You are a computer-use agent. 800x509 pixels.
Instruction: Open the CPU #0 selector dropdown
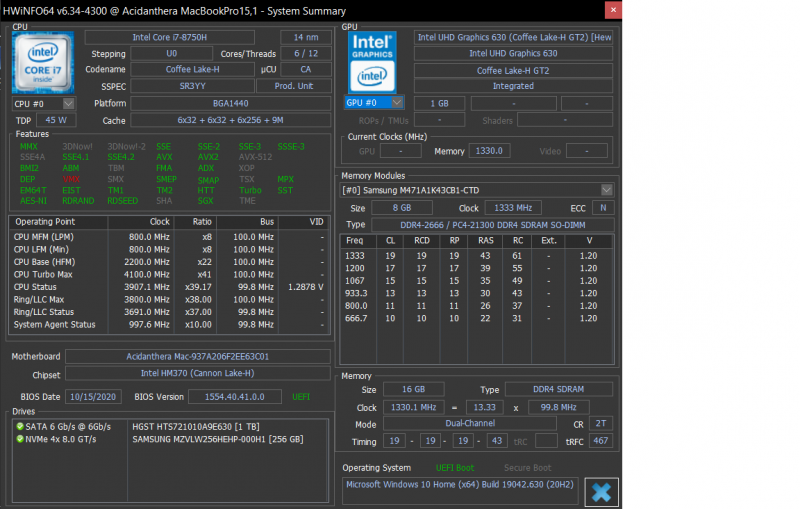tap(69, 103)
